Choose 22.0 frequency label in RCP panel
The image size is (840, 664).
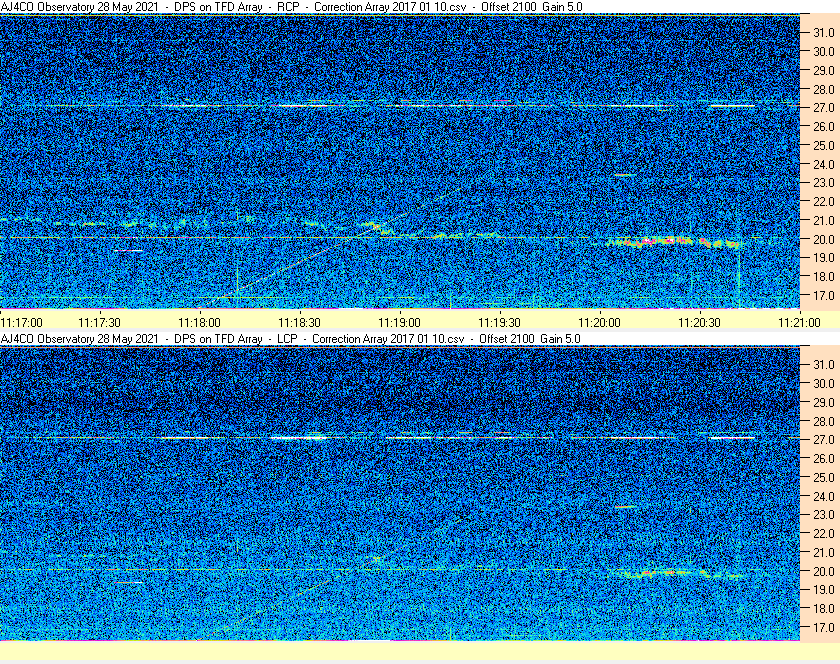(824, 202)
